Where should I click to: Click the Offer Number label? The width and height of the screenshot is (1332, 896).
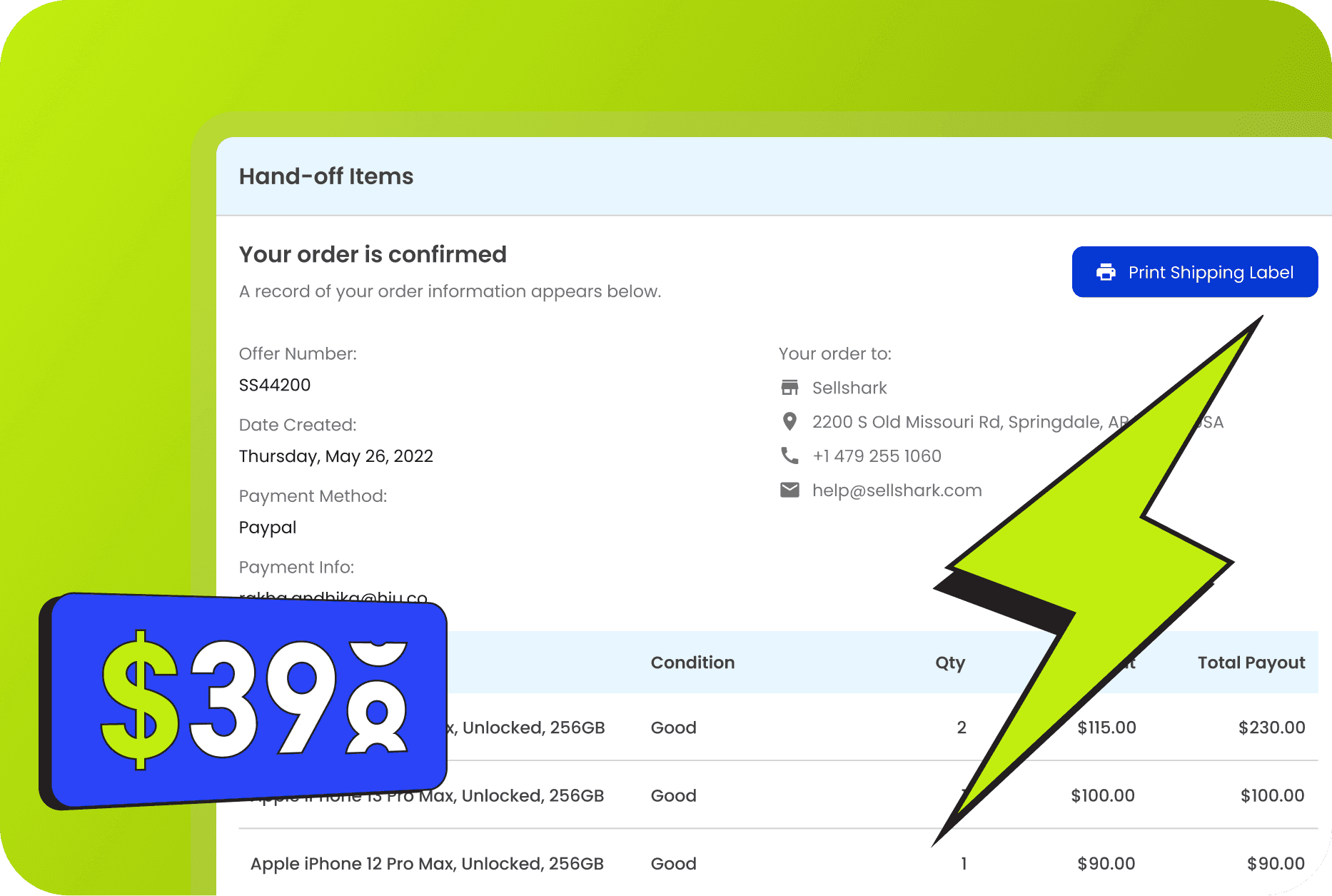point(298,353)
